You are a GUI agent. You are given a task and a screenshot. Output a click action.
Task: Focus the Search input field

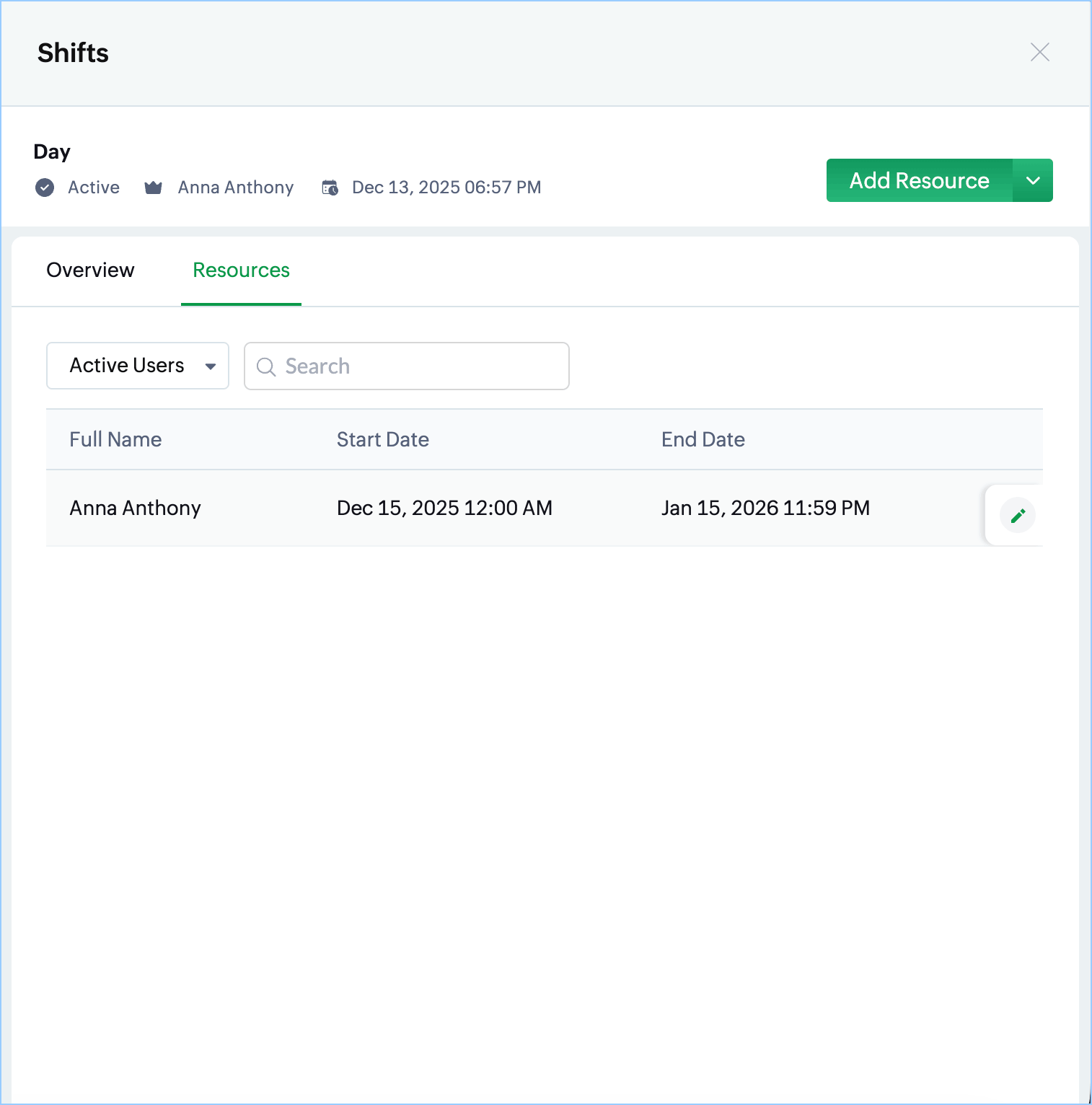click(x=418, y=366)
